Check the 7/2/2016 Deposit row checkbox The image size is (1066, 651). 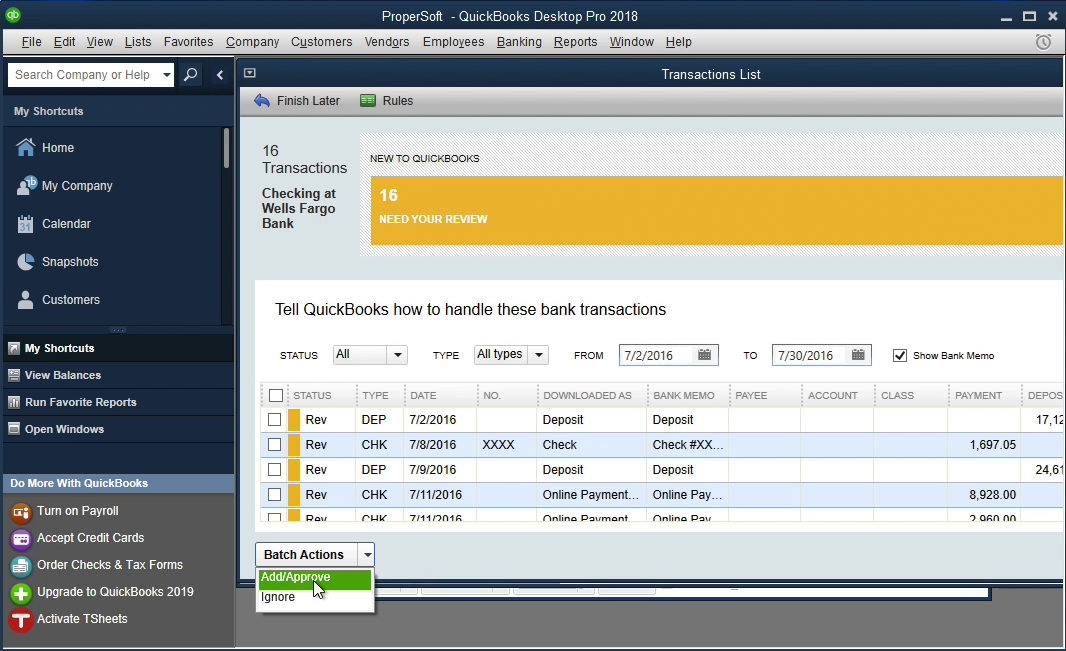275,420
